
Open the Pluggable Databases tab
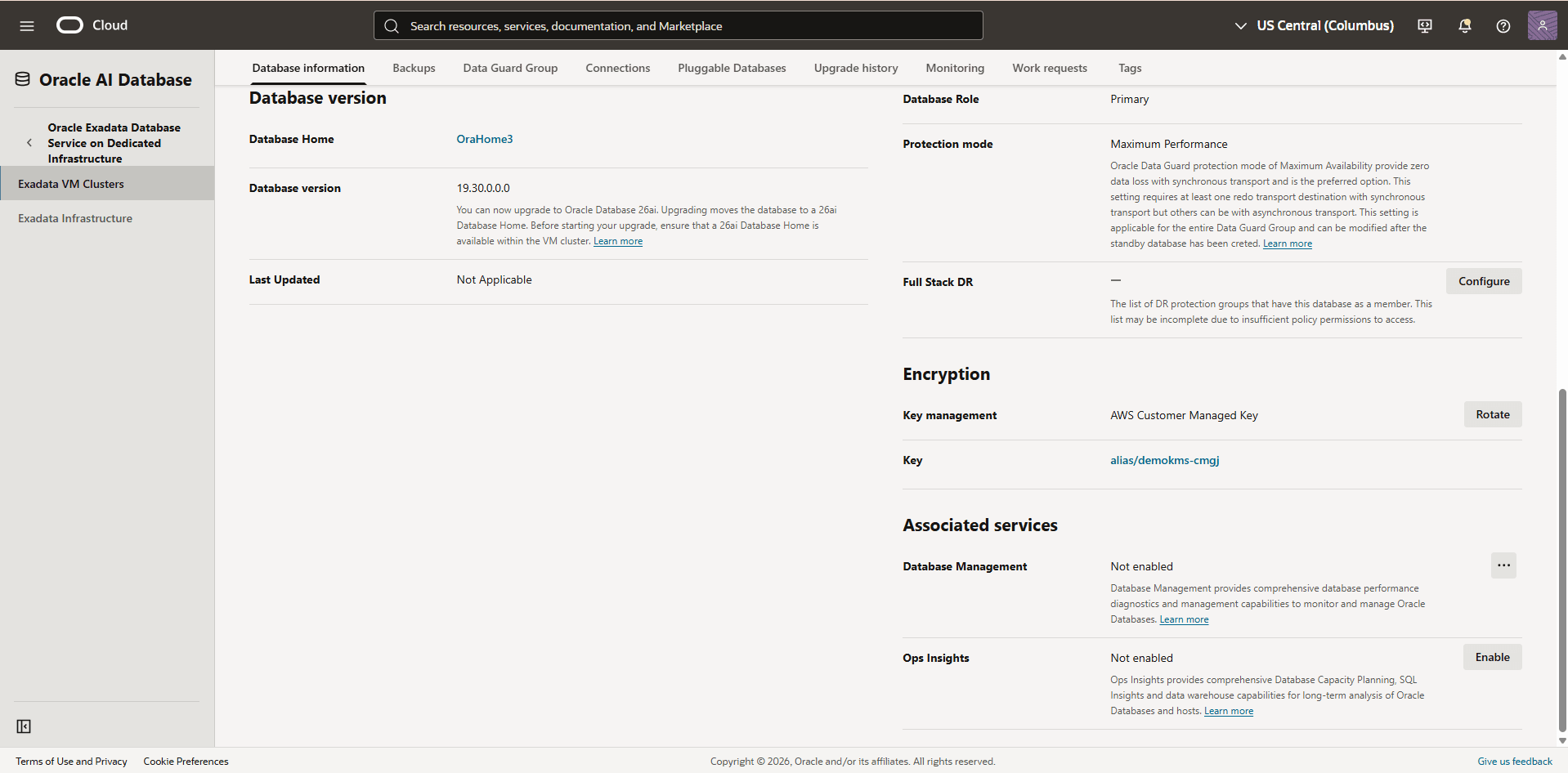(731, 68)
